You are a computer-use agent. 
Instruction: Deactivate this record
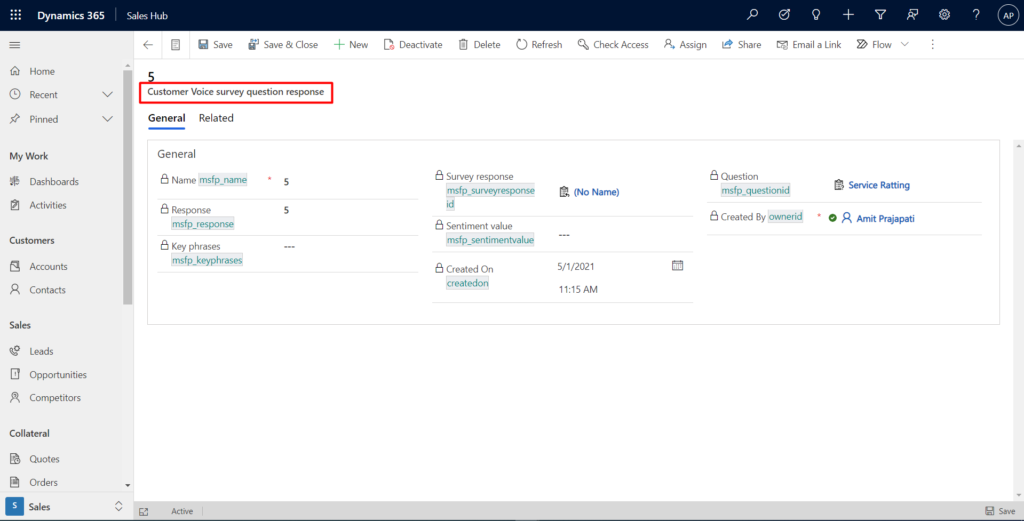coord(413,44)
